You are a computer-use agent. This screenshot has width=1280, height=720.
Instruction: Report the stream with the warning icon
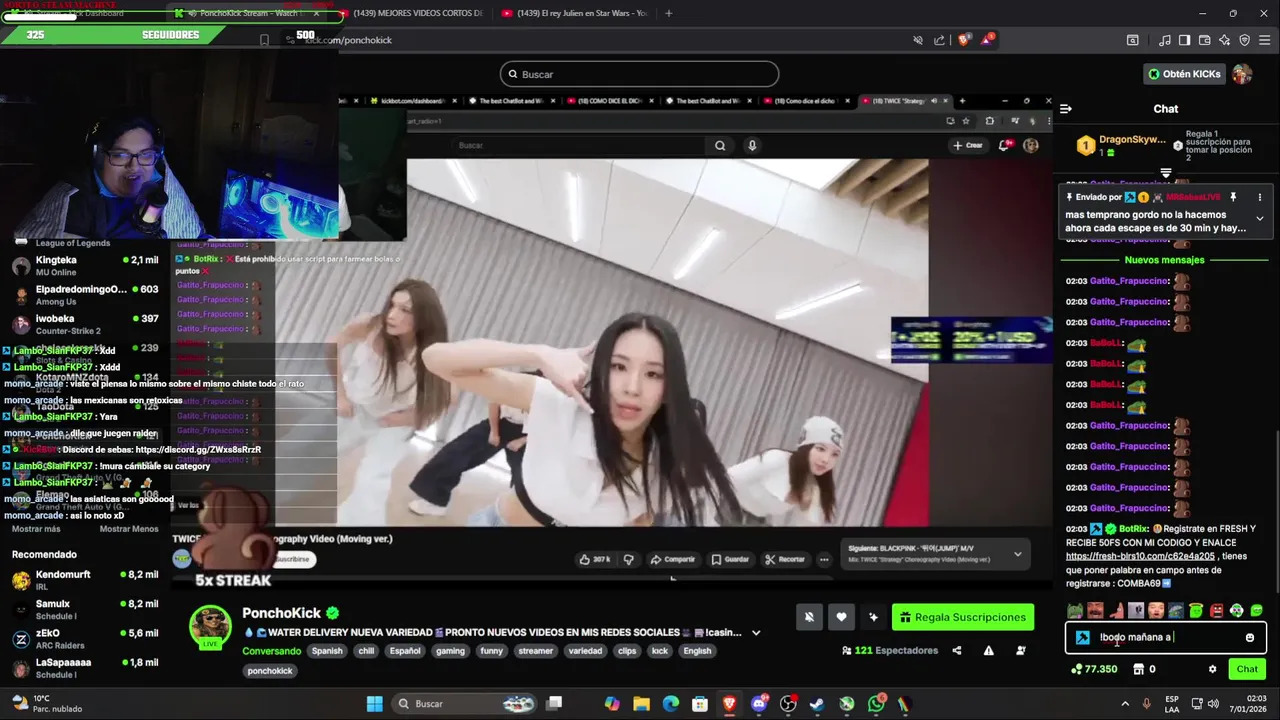pos(988,651)
